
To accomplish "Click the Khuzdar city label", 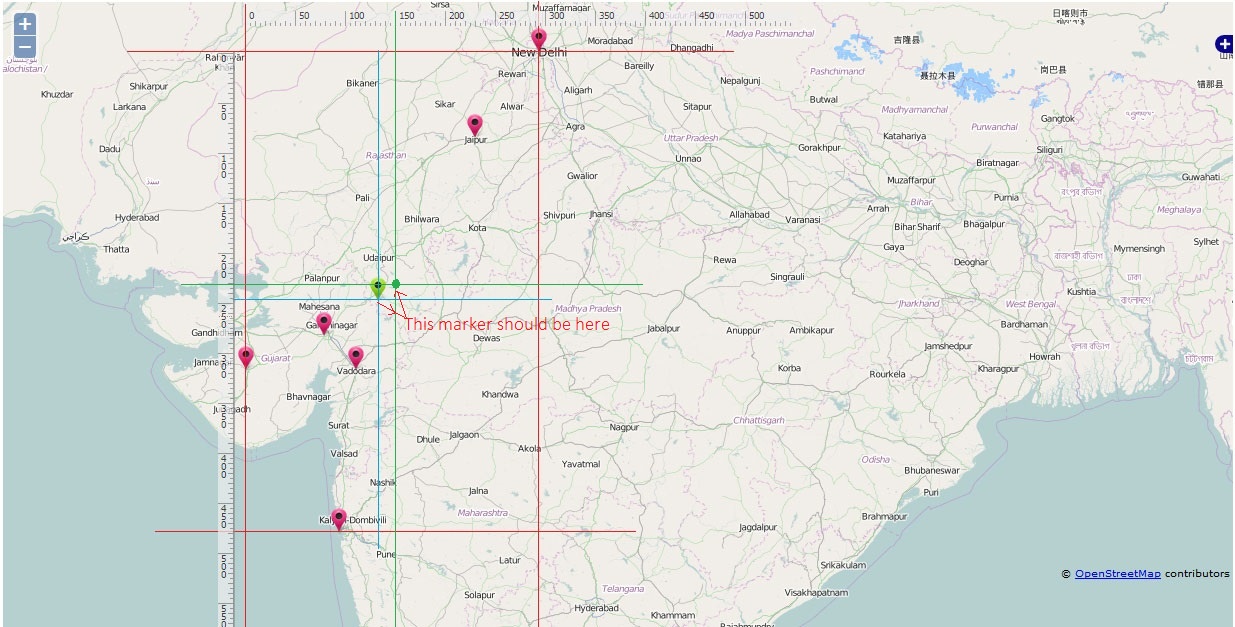I will click(x=57, y=94).
